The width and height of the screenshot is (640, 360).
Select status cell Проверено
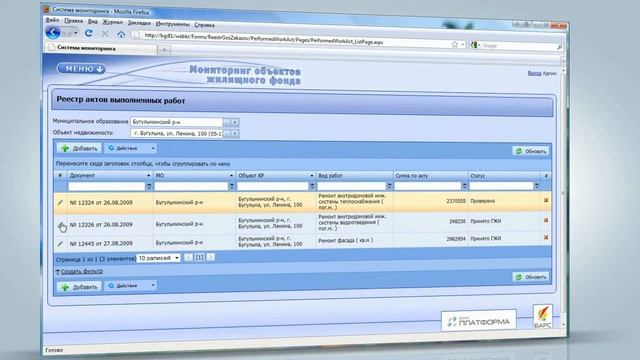[482, 201]
